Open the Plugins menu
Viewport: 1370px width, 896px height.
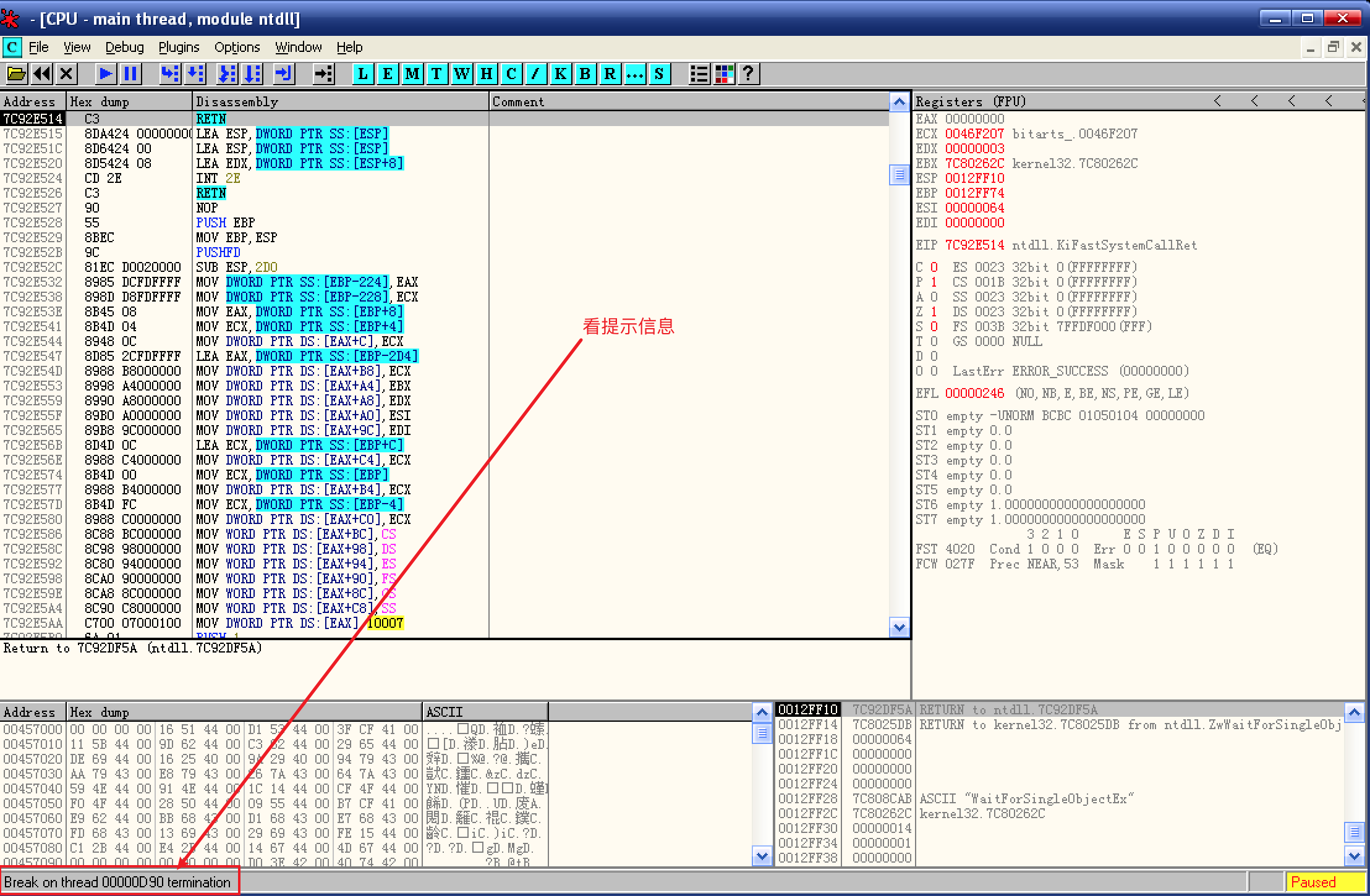click(179, 48)
